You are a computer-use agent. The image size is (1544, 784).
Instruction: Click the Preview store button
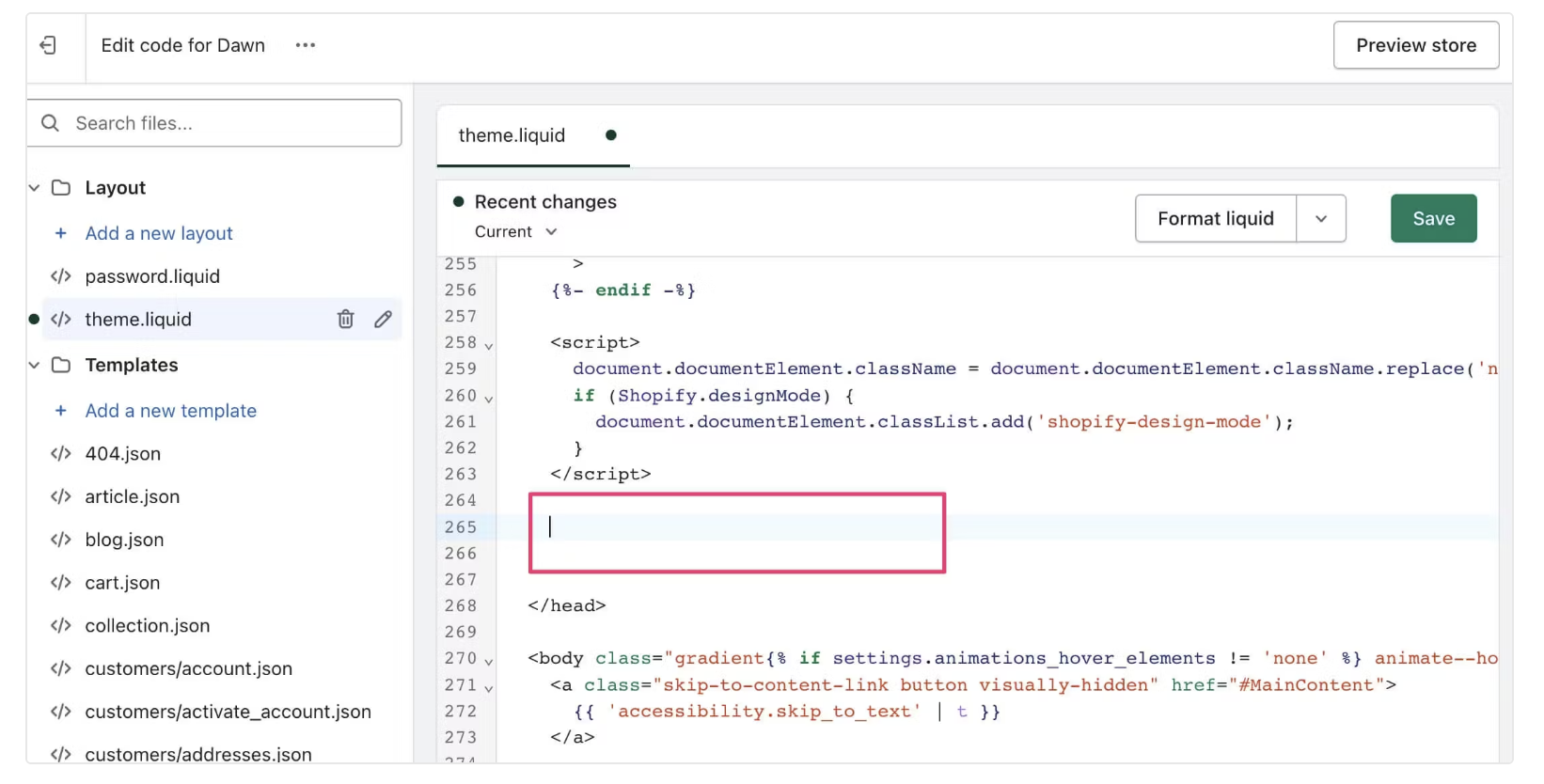[1415, 45]
